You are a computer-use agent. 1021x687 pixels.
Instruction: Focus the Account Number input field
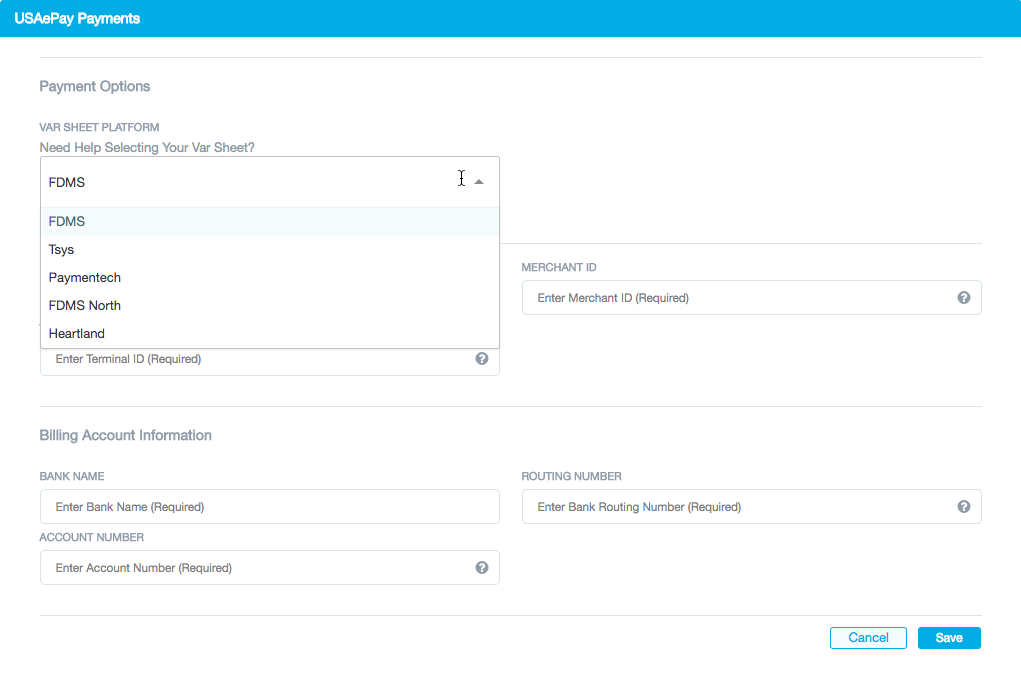click(270, 568)
